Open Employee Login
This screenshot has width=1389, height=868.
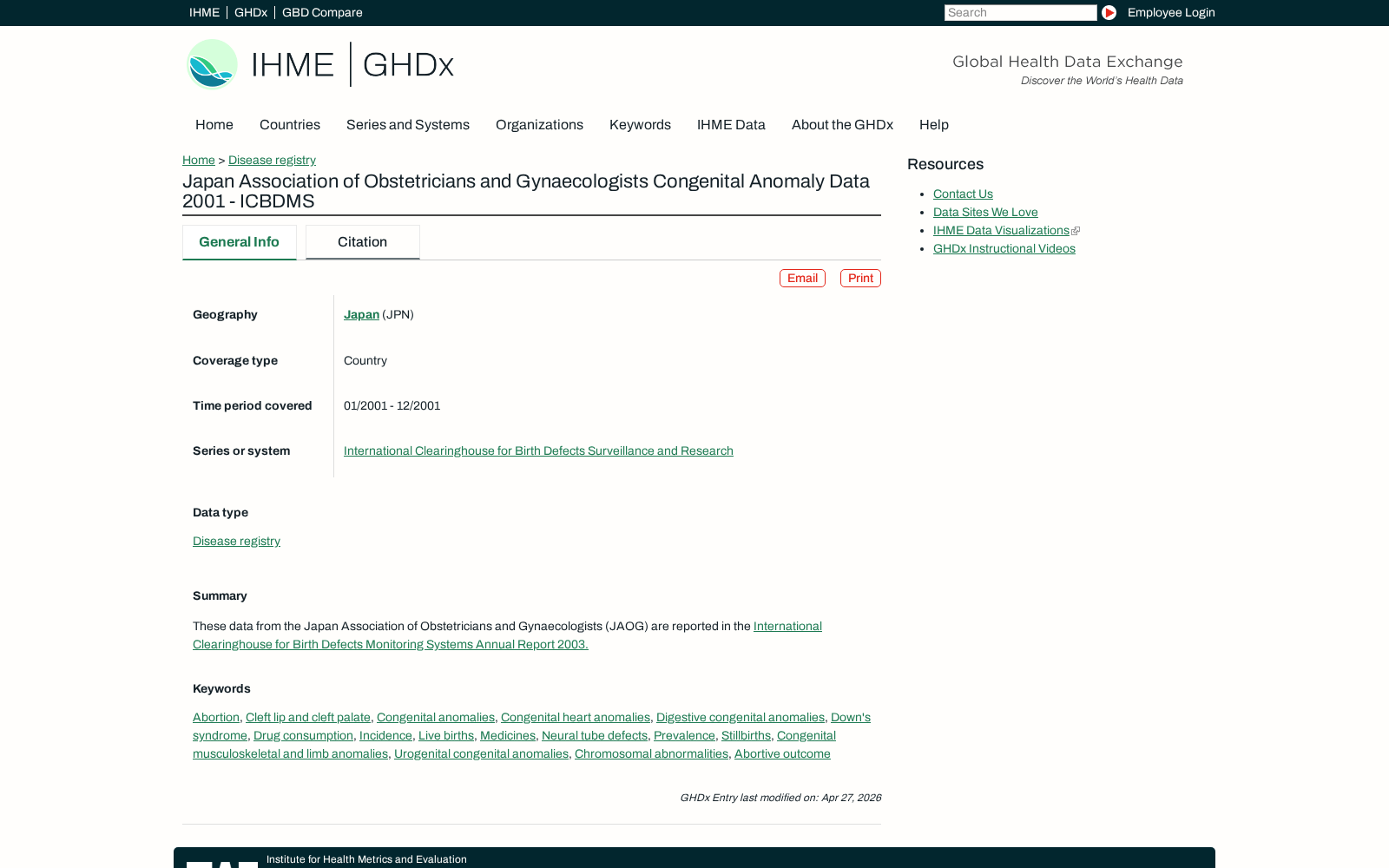tap(1171, 12)
